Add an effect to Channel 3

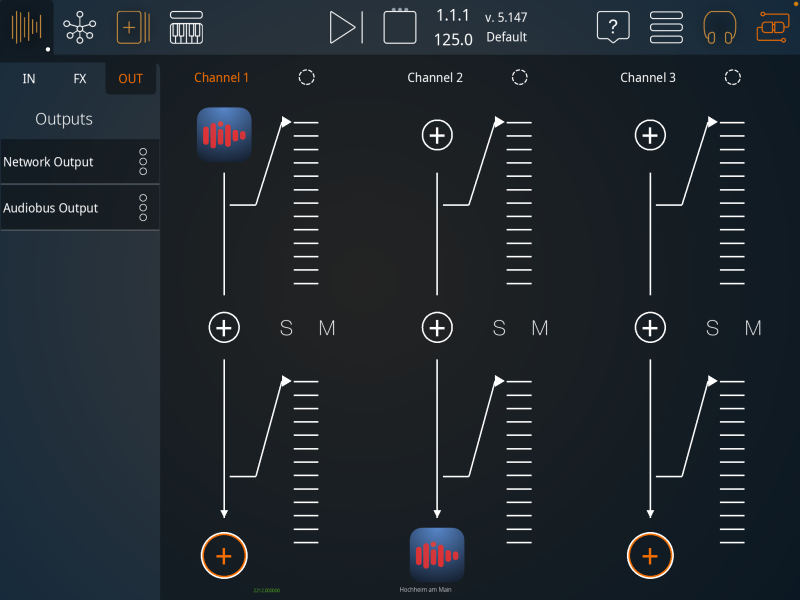[650, 328]
